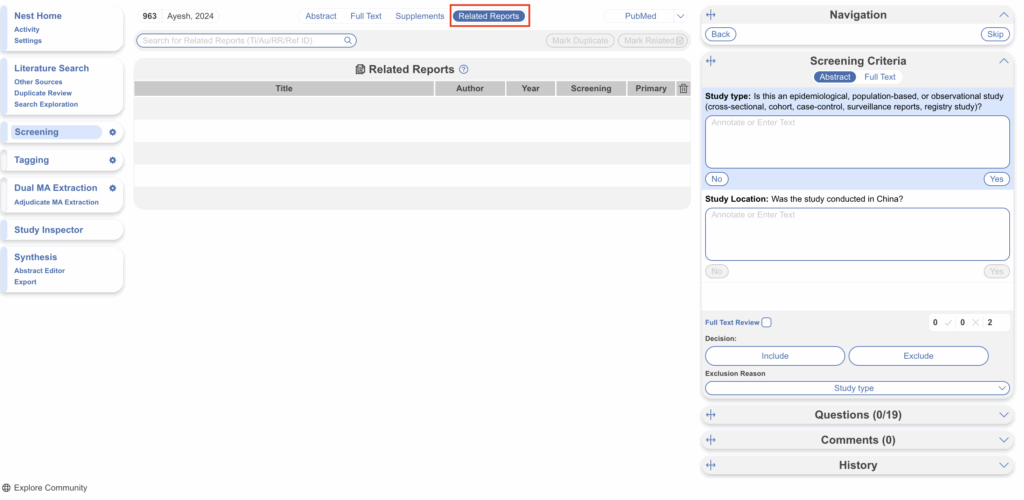The height and width of the screenshot is (500, 1024).
Task: Expand the Comments (0) section
Action: click(x=1004, y=440)
